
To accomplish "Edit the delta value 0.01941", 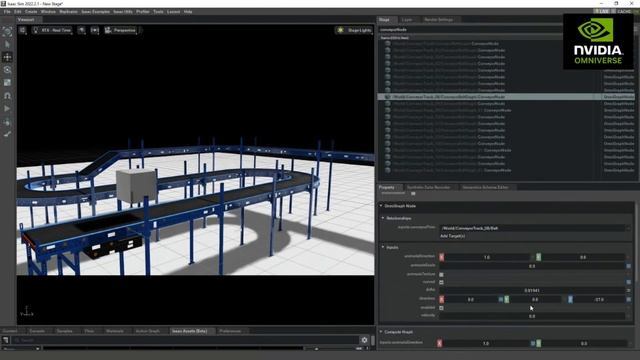I will [x=532, y=291].
